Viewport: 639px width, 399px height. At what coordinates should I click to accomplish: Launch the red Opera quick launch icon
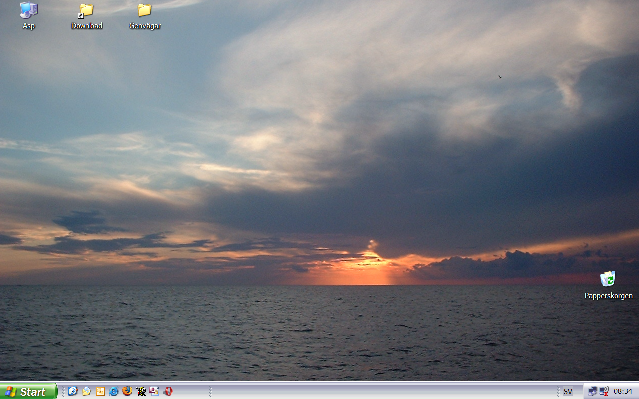point(167,391)
